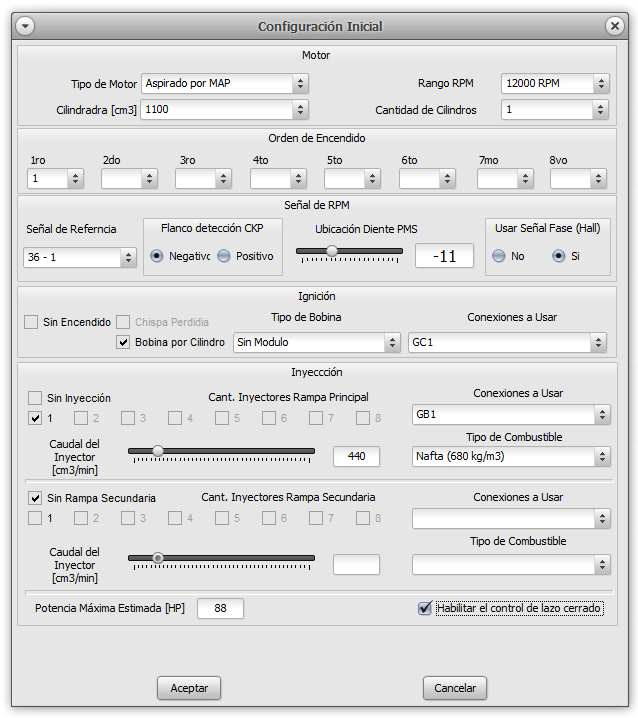Check the Chispa Perdidia checkbox
Viewport: 638px width, 718px height.
pos(123,322)
